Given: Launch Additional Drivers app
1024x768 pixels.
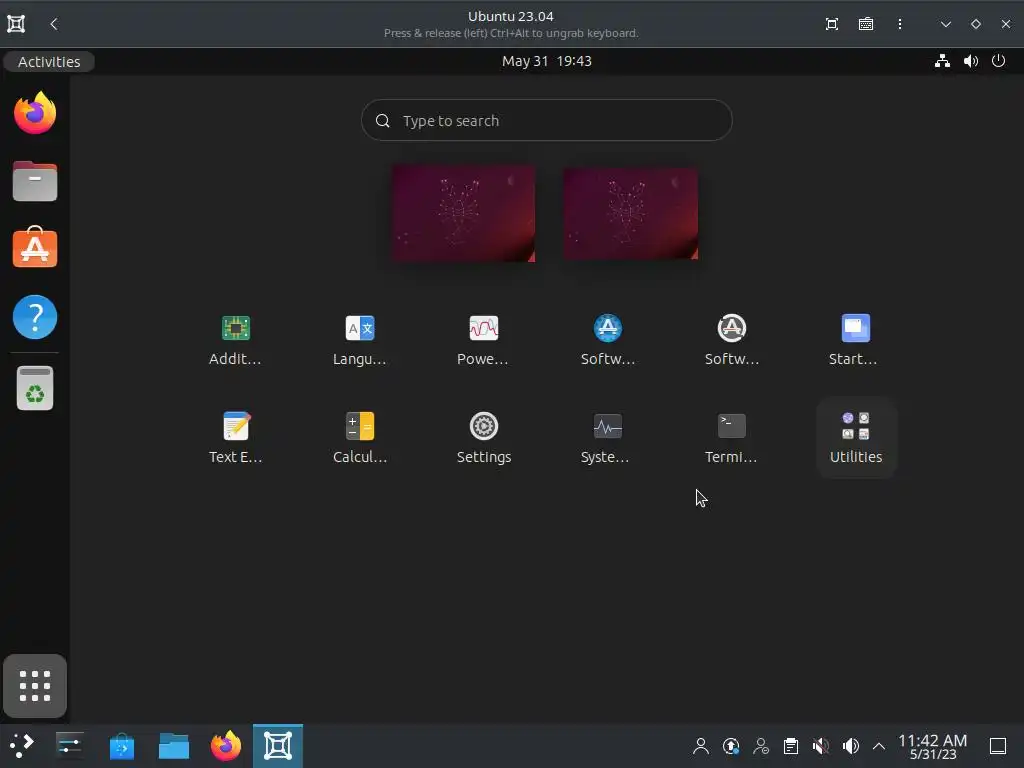Looking at the screenshot, I should pyautogui.click(x=235, y=340).
